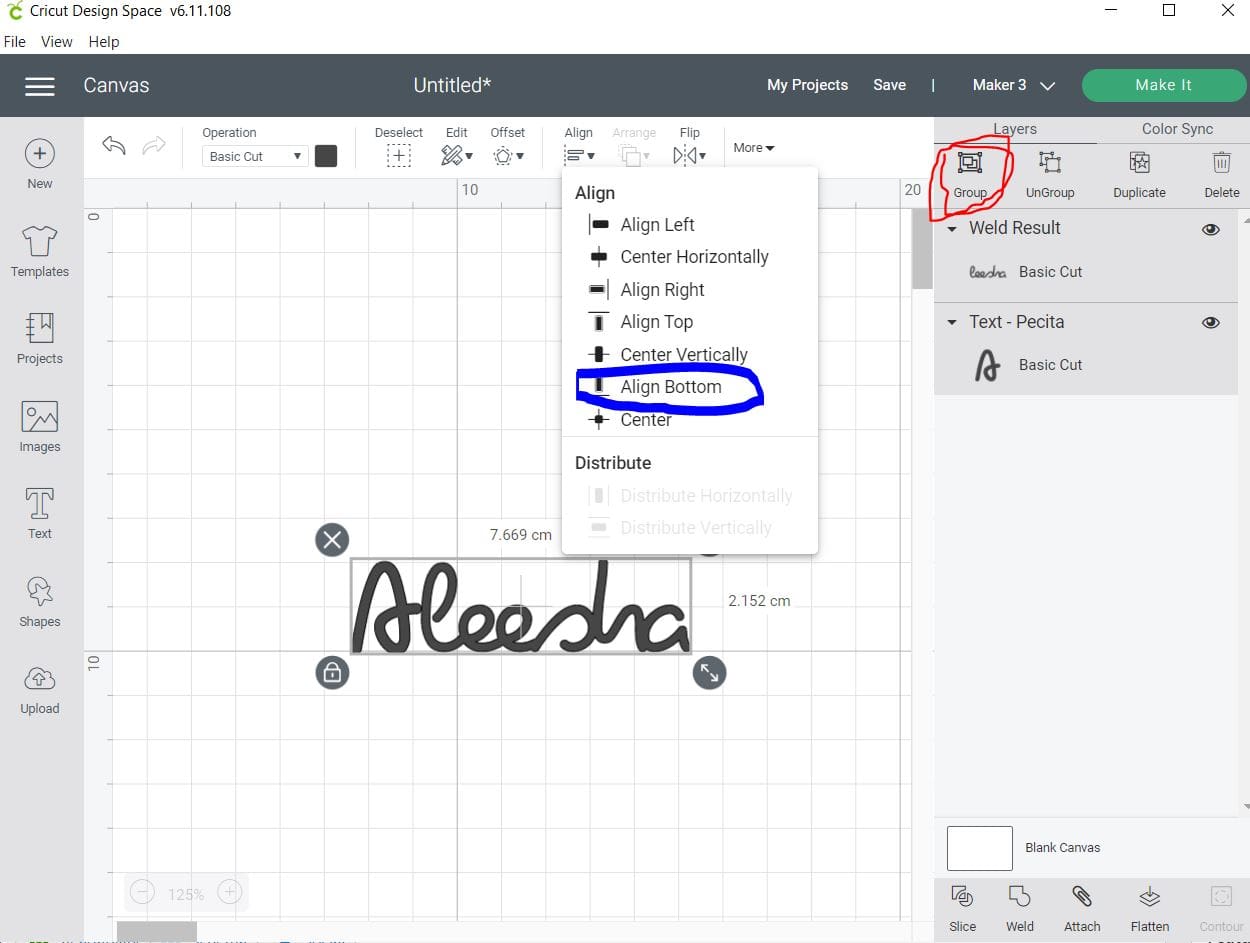The image size is (1250, 943).
Task: Open the Operation Basic Cut dropdown
Action: pyautogui.click(x=255, y=156)
